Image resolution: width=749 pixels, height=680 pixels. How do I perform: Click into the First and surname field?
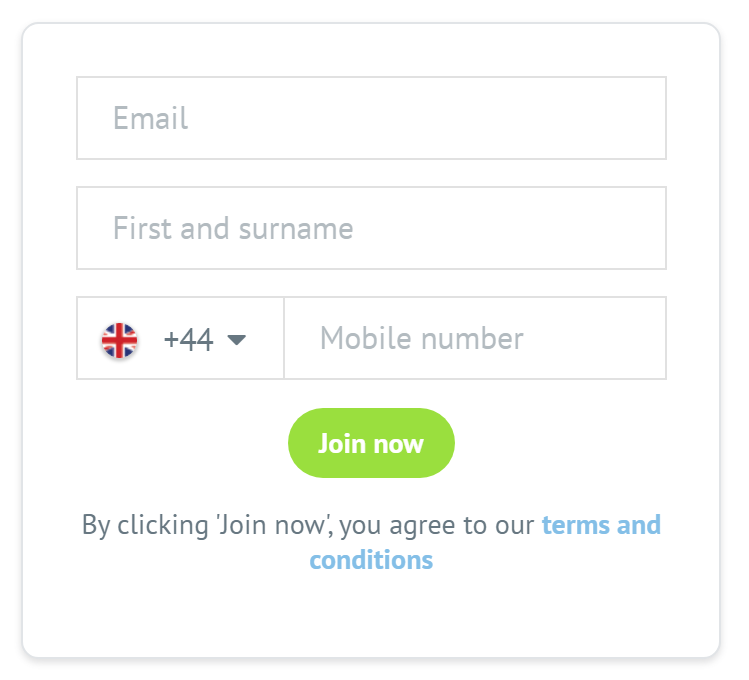coord(372,228)
